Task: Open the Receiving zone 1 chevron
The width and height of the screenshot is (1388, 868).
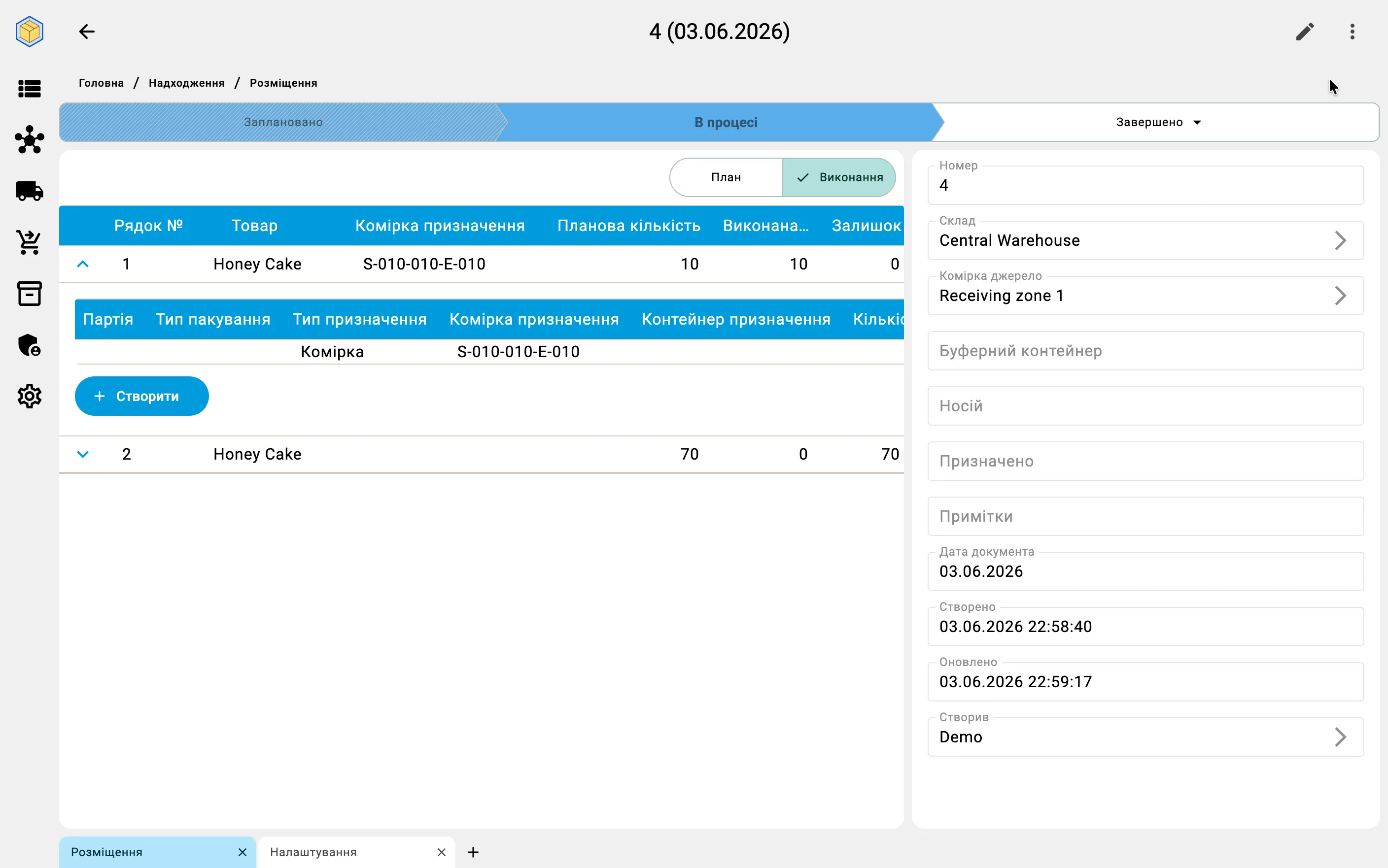Action: pyautogui.click(x=1340, y=296)
